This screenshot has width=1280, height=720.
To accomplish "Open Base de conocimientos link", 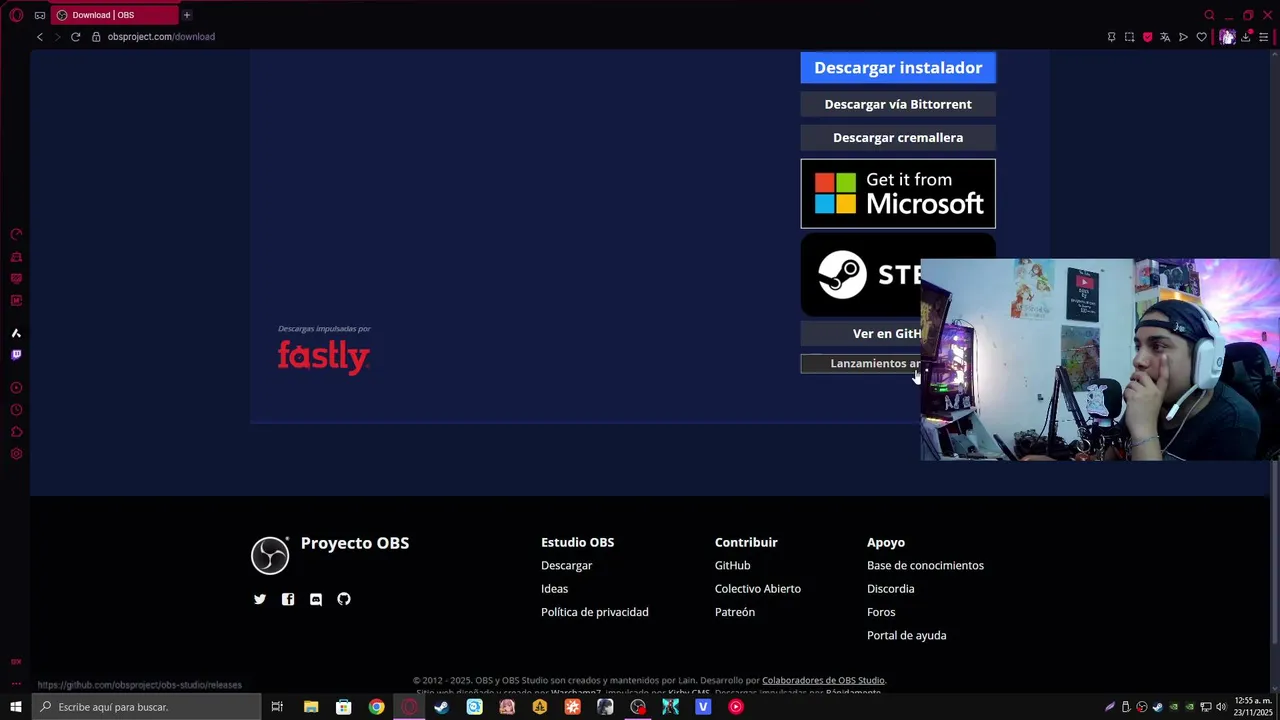I will (925, 566).
